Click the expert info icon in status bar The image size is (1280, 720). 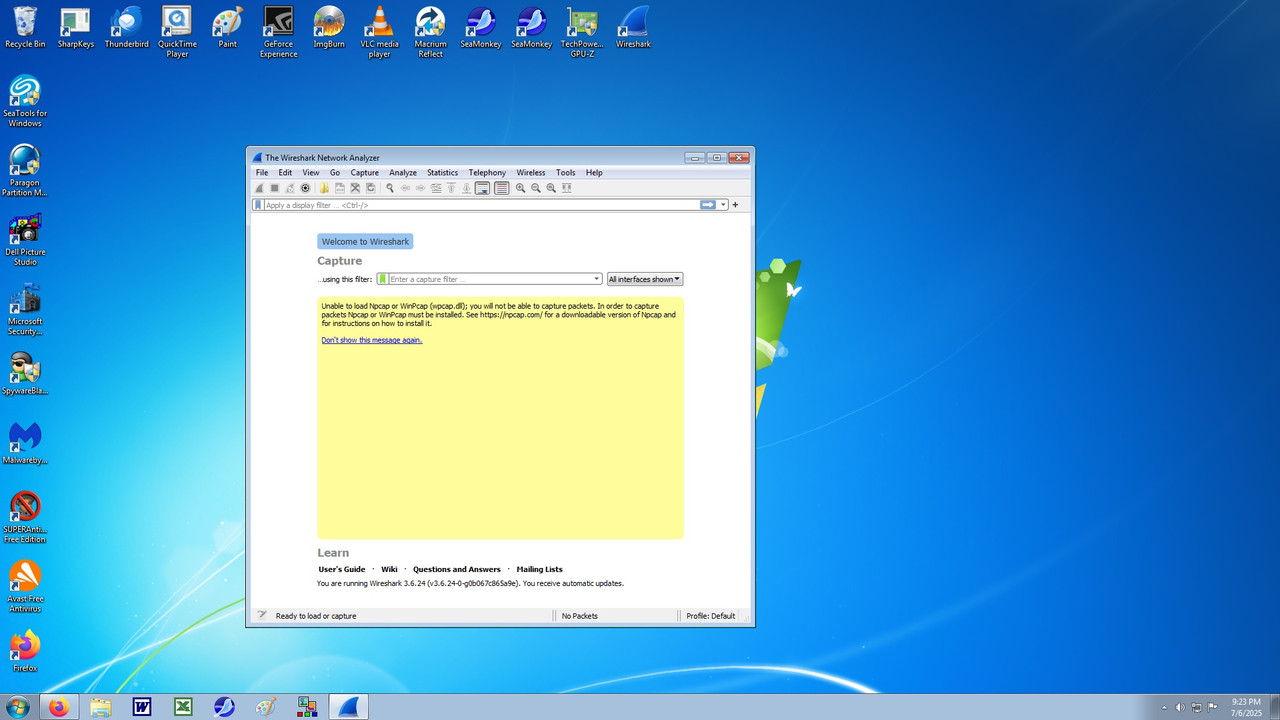pyautogui.click(x=262, y=616)
